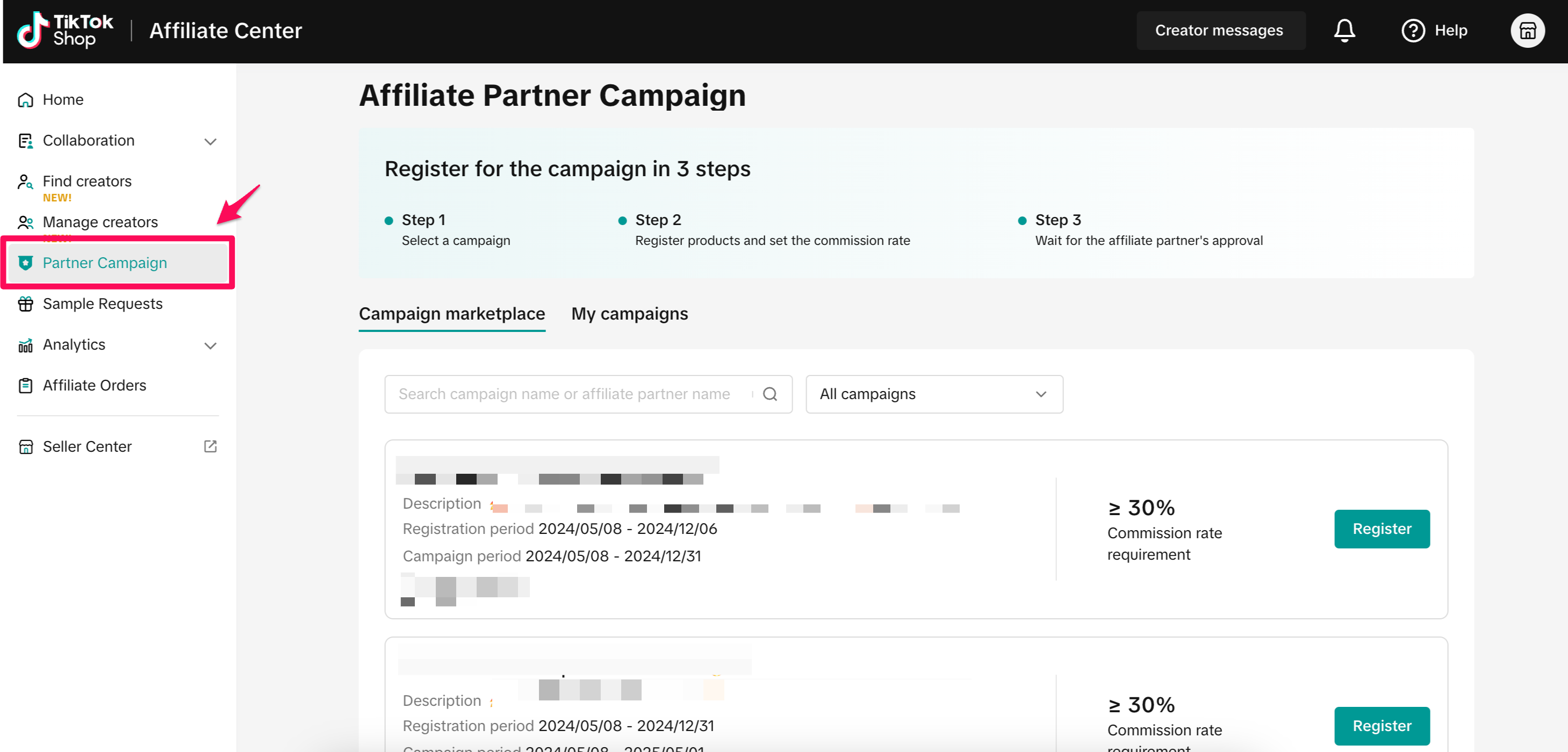Switch to My campaigns tab

[x=629, y=314]
